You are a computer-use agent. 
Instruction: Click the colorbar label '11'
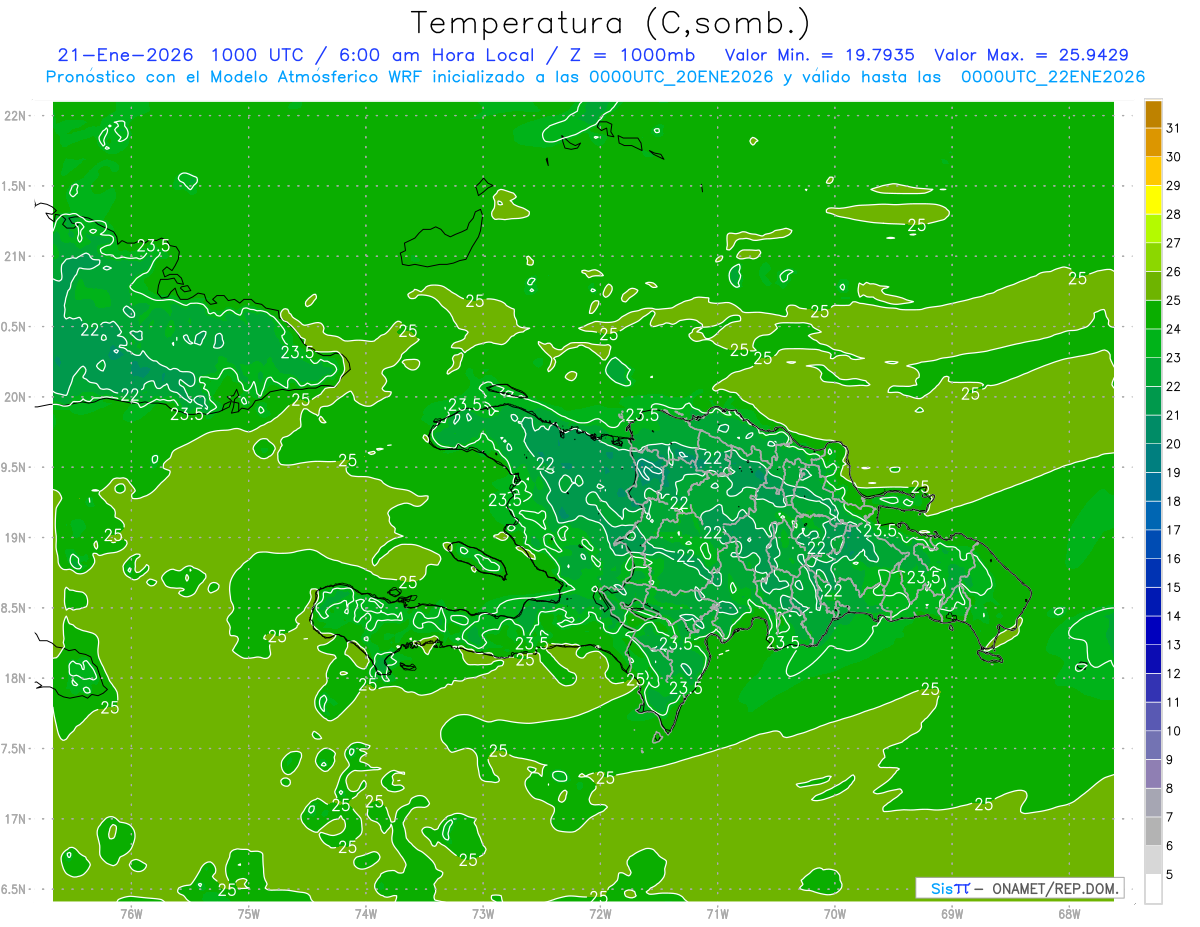[x=1174, y=703]
